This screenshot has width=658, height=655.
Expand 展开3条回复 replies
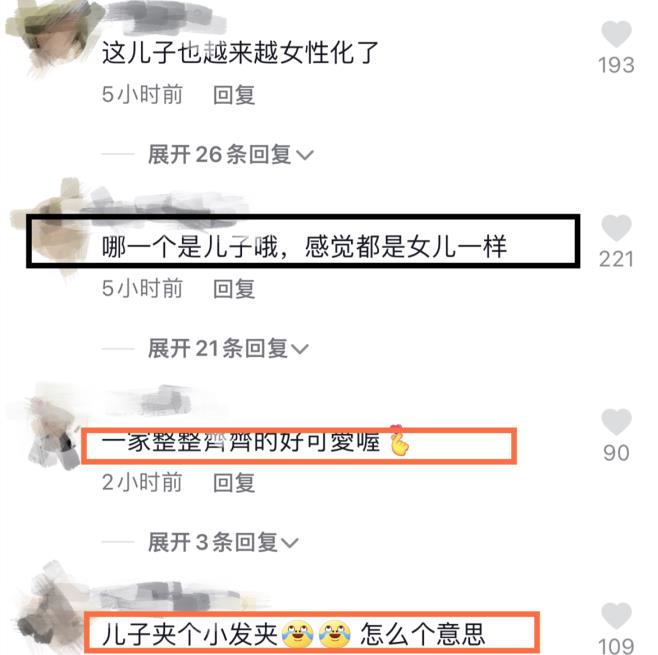click(x=223, y=542)
